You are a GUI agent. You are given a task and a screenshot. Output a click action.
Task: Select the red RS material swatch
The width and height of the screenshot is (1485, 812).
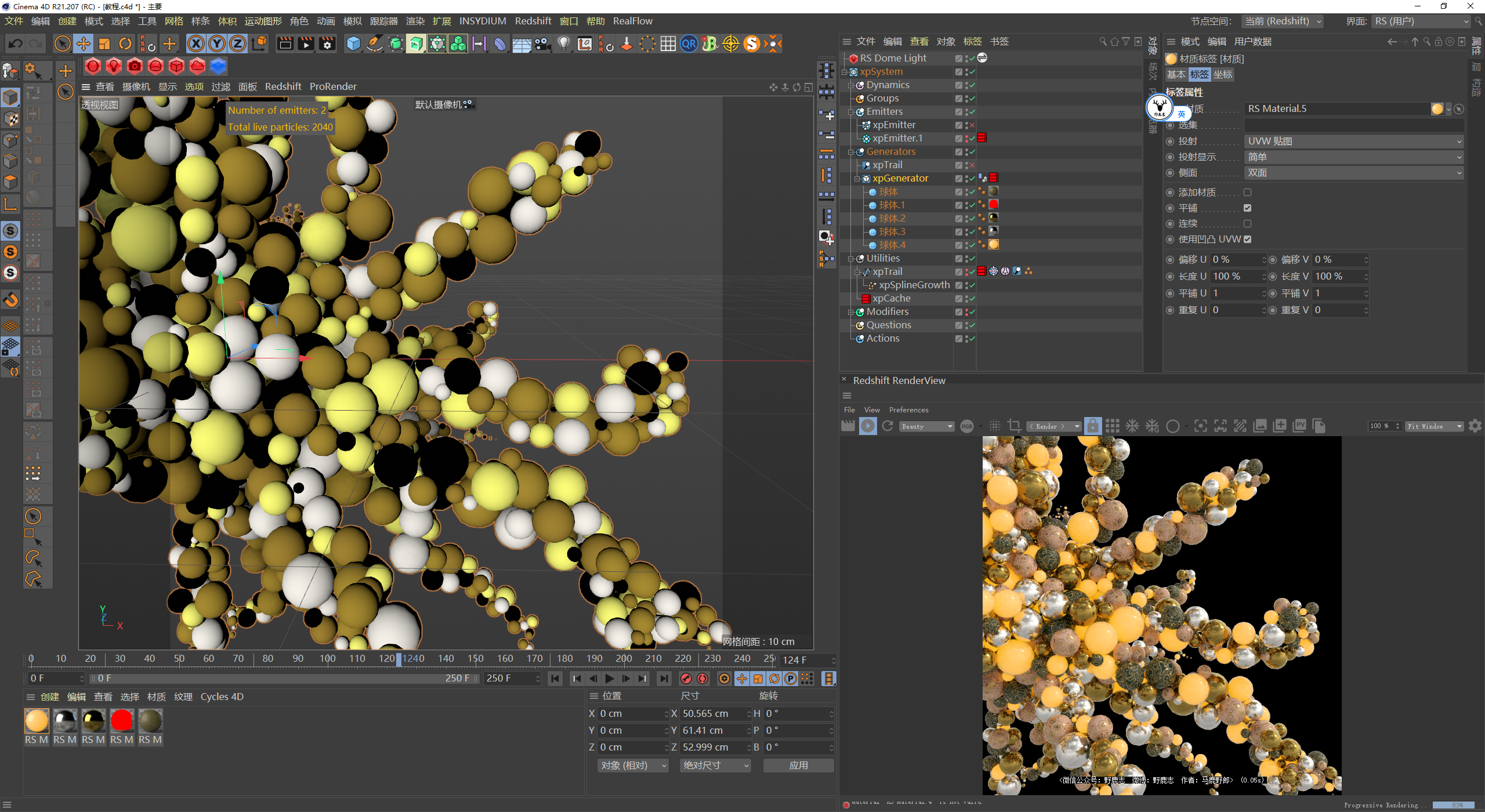tap(122, 721)
